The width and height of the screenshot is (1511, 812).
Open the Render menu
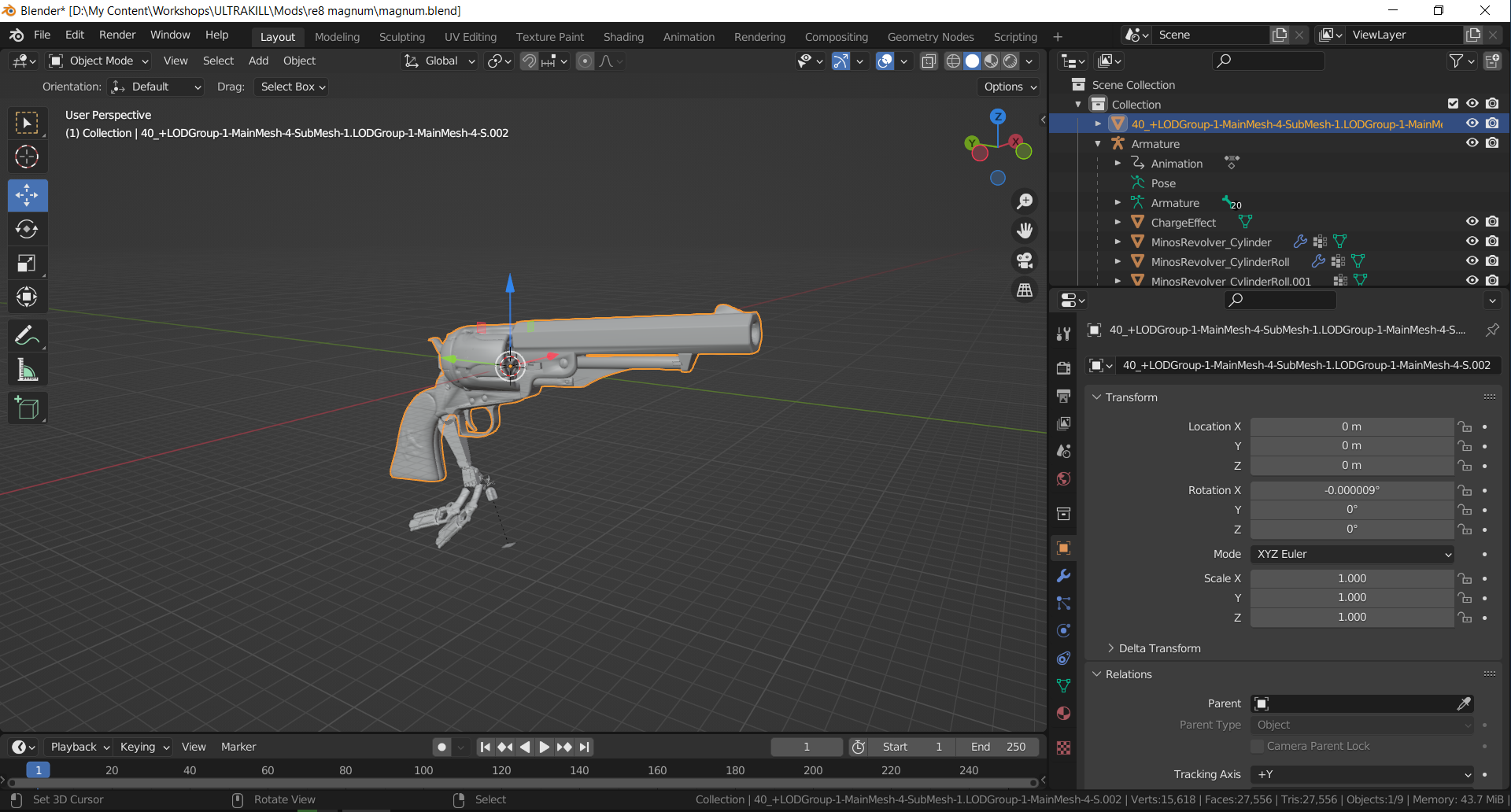[117, 35]
